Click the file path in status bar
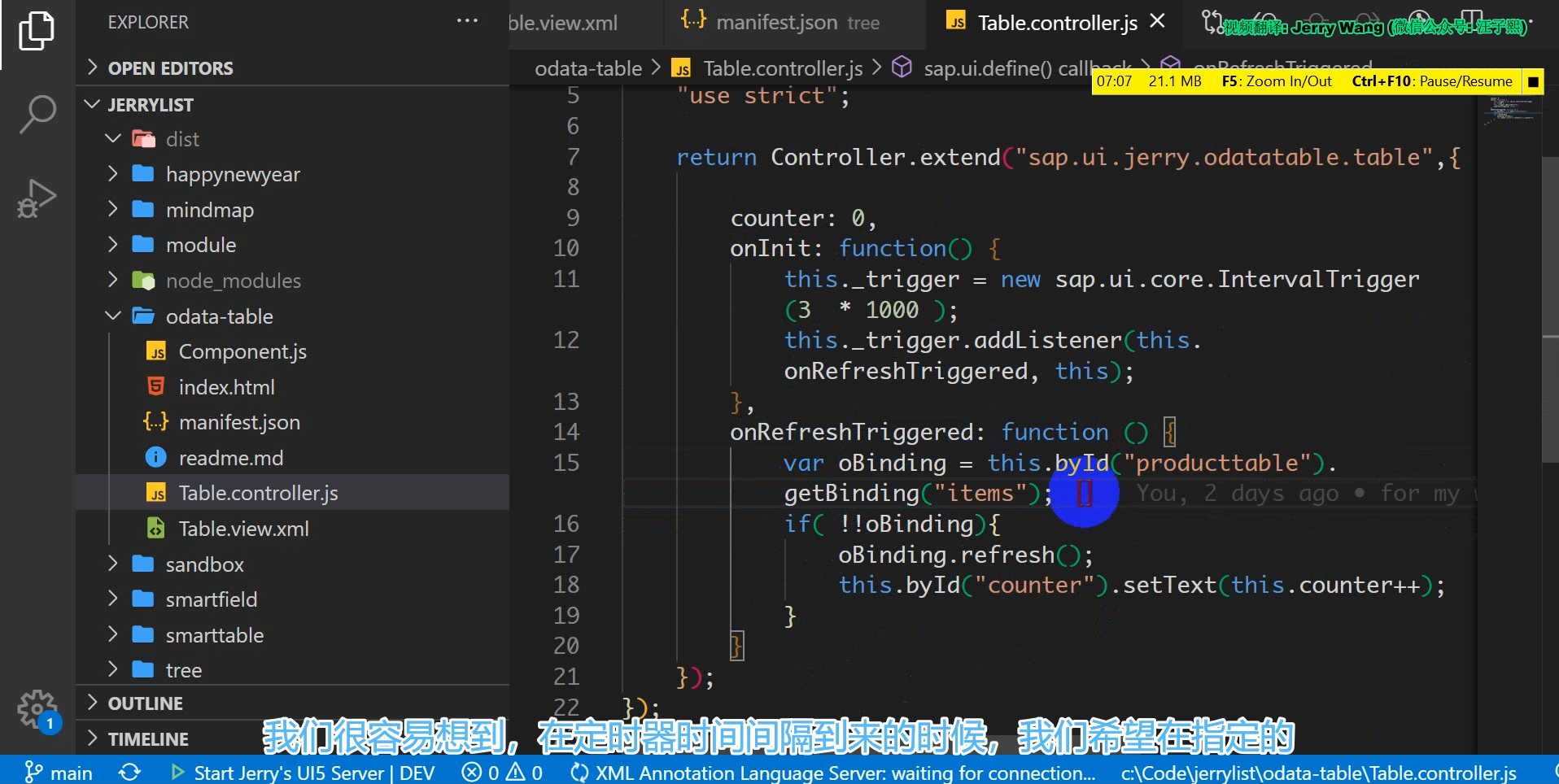Image resolution: width=1559 pixels, height=784 pixels. pos(1318,772)
